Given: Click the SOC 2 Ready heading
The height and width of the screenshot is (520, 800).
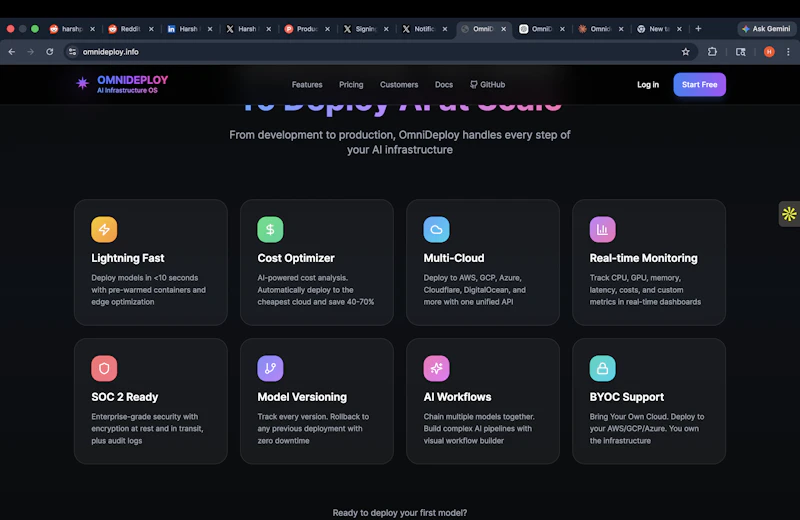Looking at the screenshot, I should click(124, 397).
